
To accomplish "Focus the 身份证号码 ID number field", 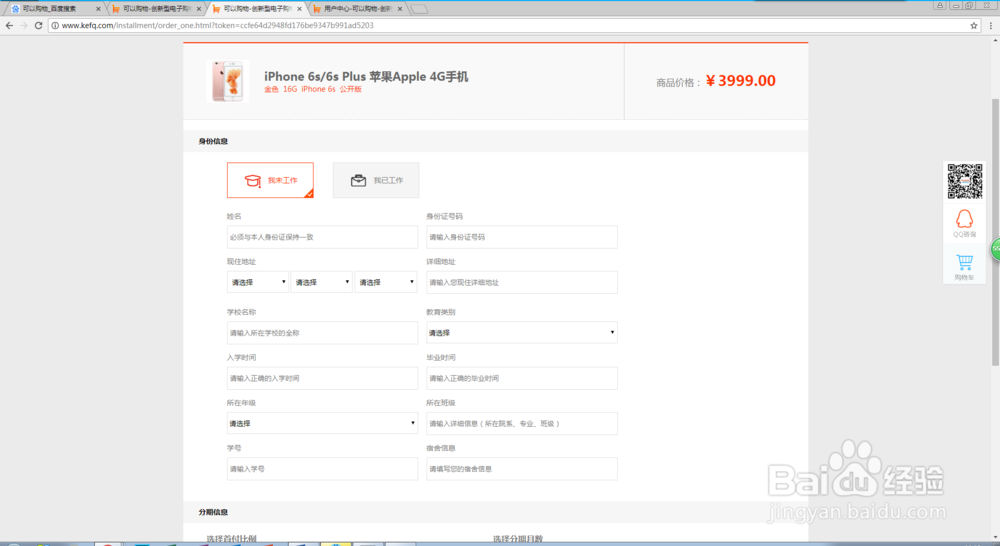I will coord(522,237).
